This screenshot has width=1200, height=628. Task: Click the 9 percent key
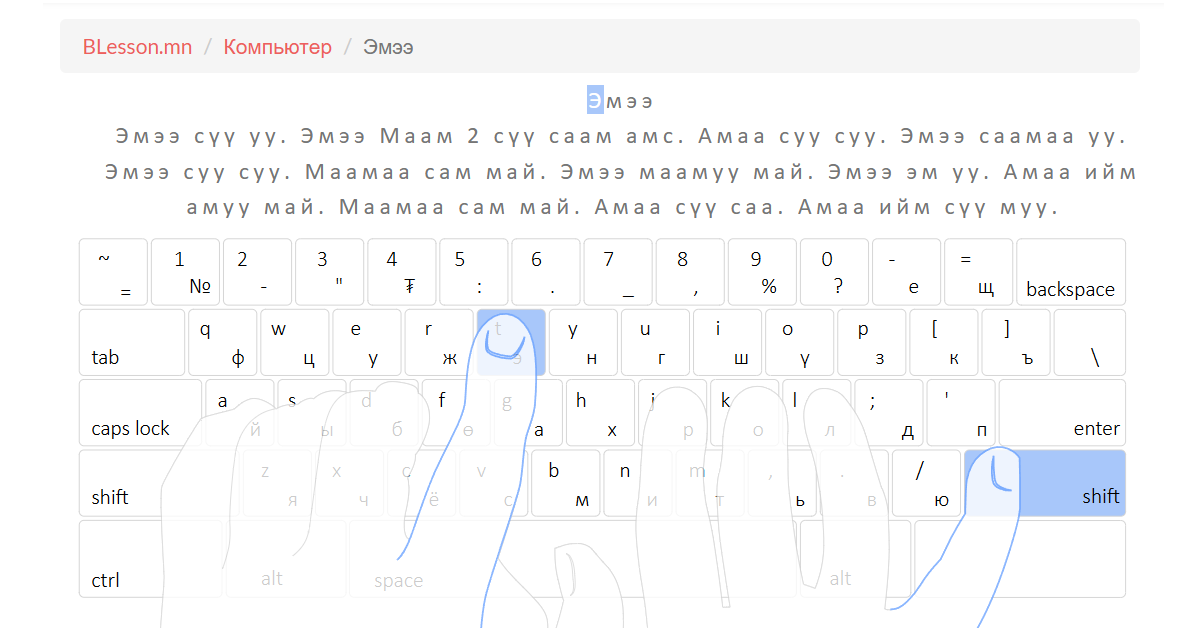point(762,272)
